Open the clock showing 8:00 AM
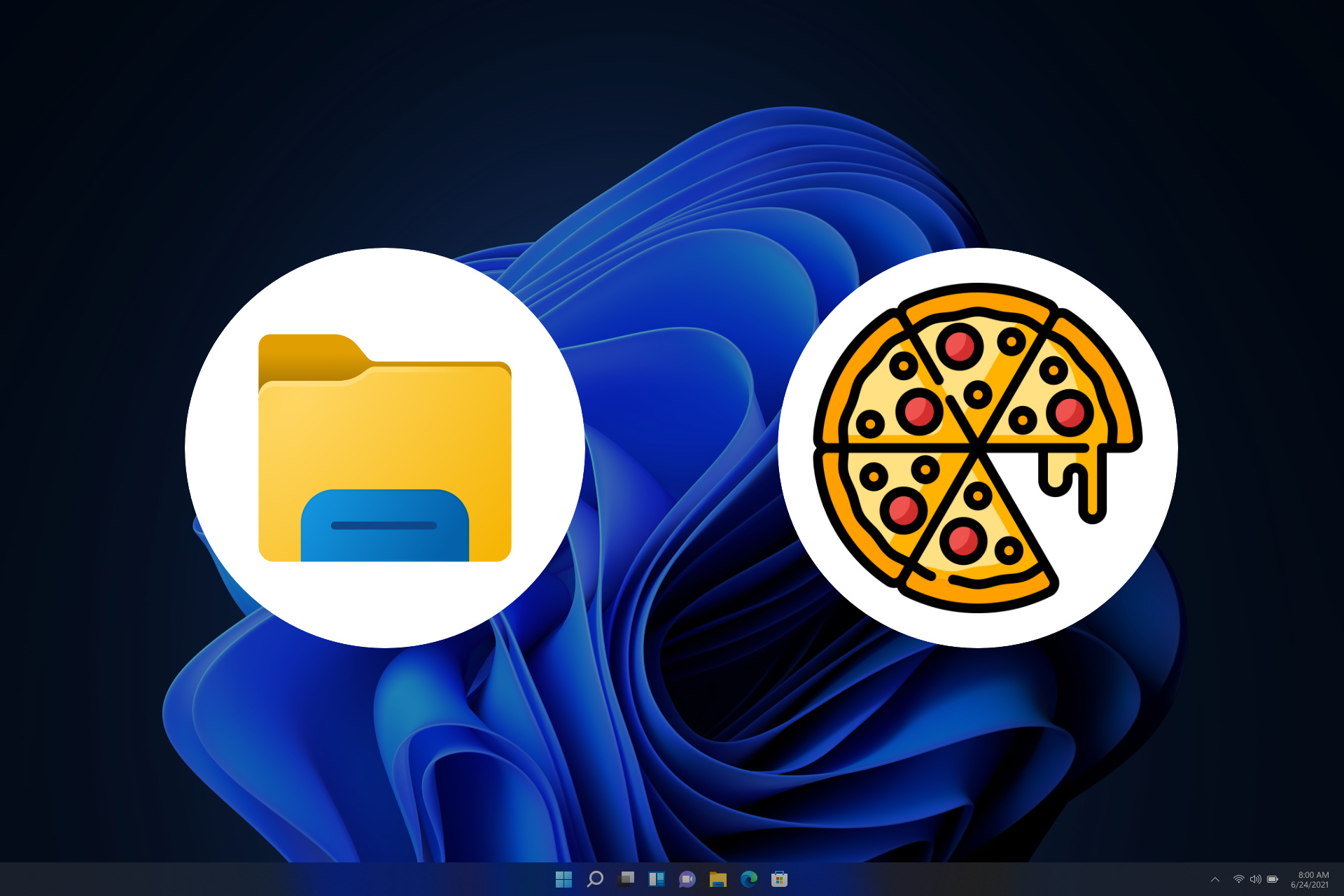Image resolution: width=1344 pixels, height=896 pixels. (1313, 874)
